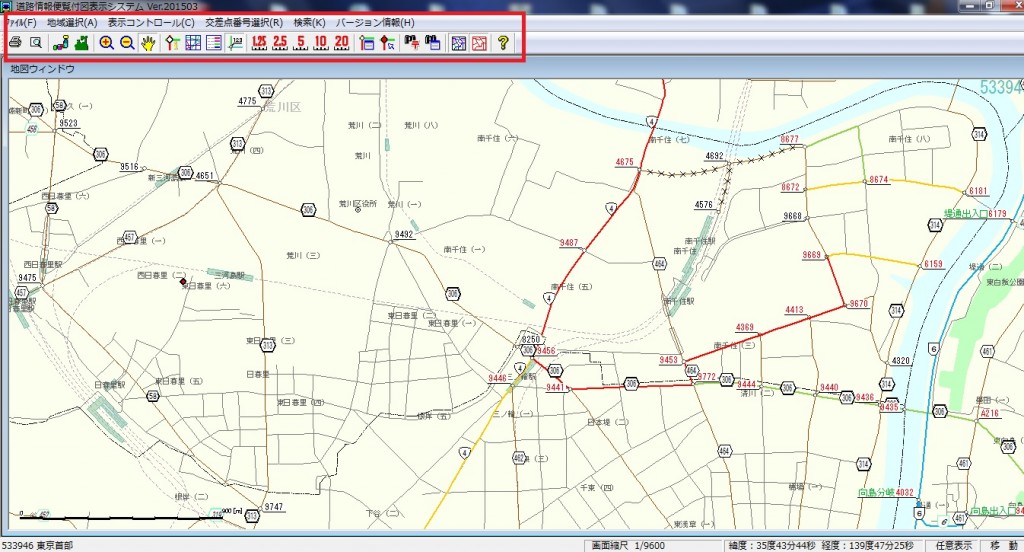The height and width of the screenshot is (552, 1024).
Task: Click the red map view icon
Action: (x=479, y=43)
